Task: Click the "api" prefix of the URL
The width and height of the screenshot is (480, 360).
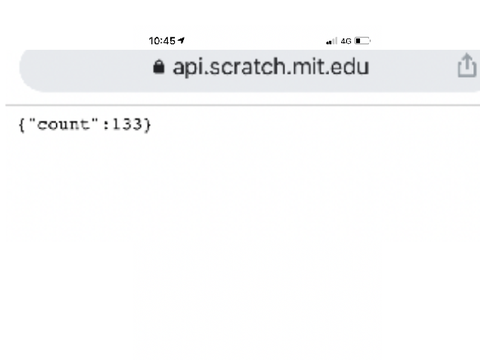Action: click(x=188, y=68)
